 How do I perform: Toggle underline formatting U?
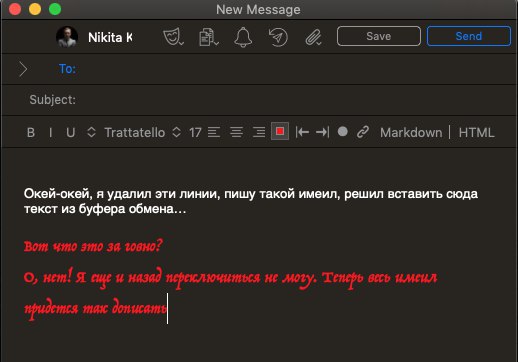[70, 133]
